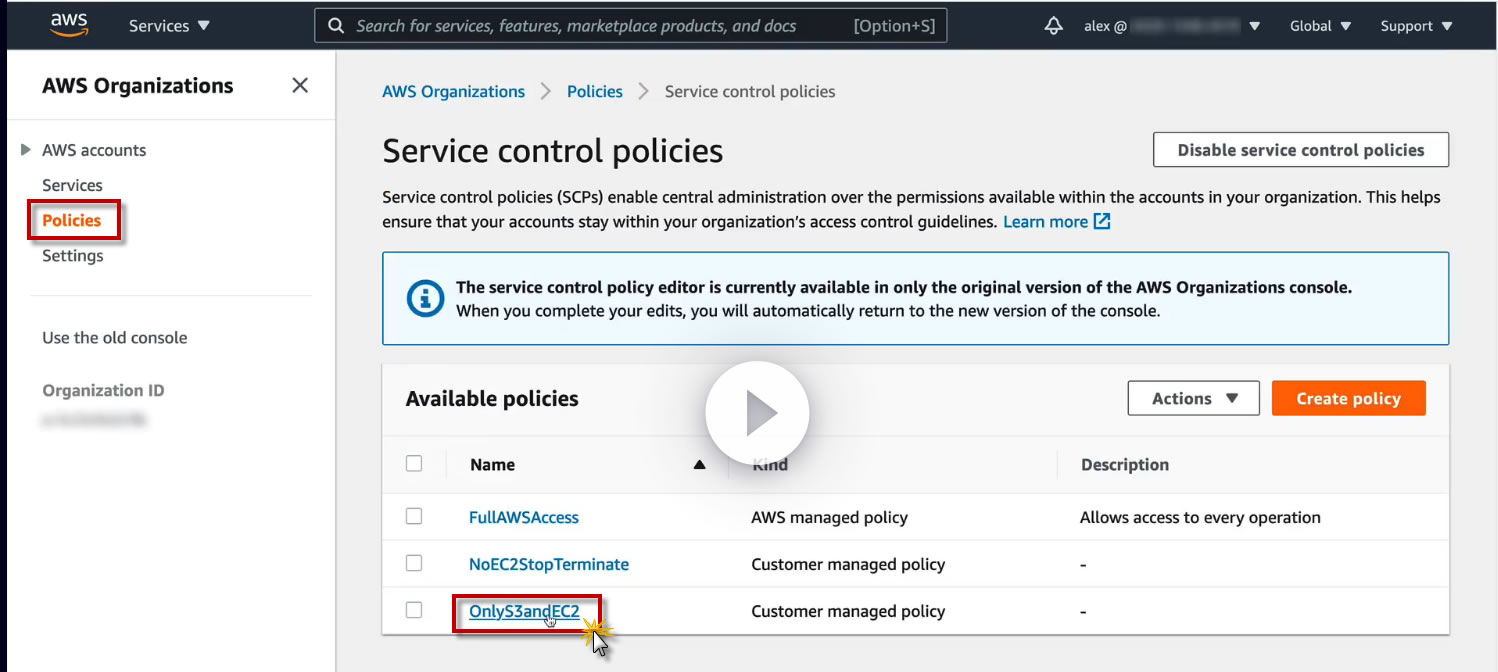Select the OnlyS3andEC2 policy checkbox
Viewport: 1498px width, 672px height.
[x=414, y=611]
